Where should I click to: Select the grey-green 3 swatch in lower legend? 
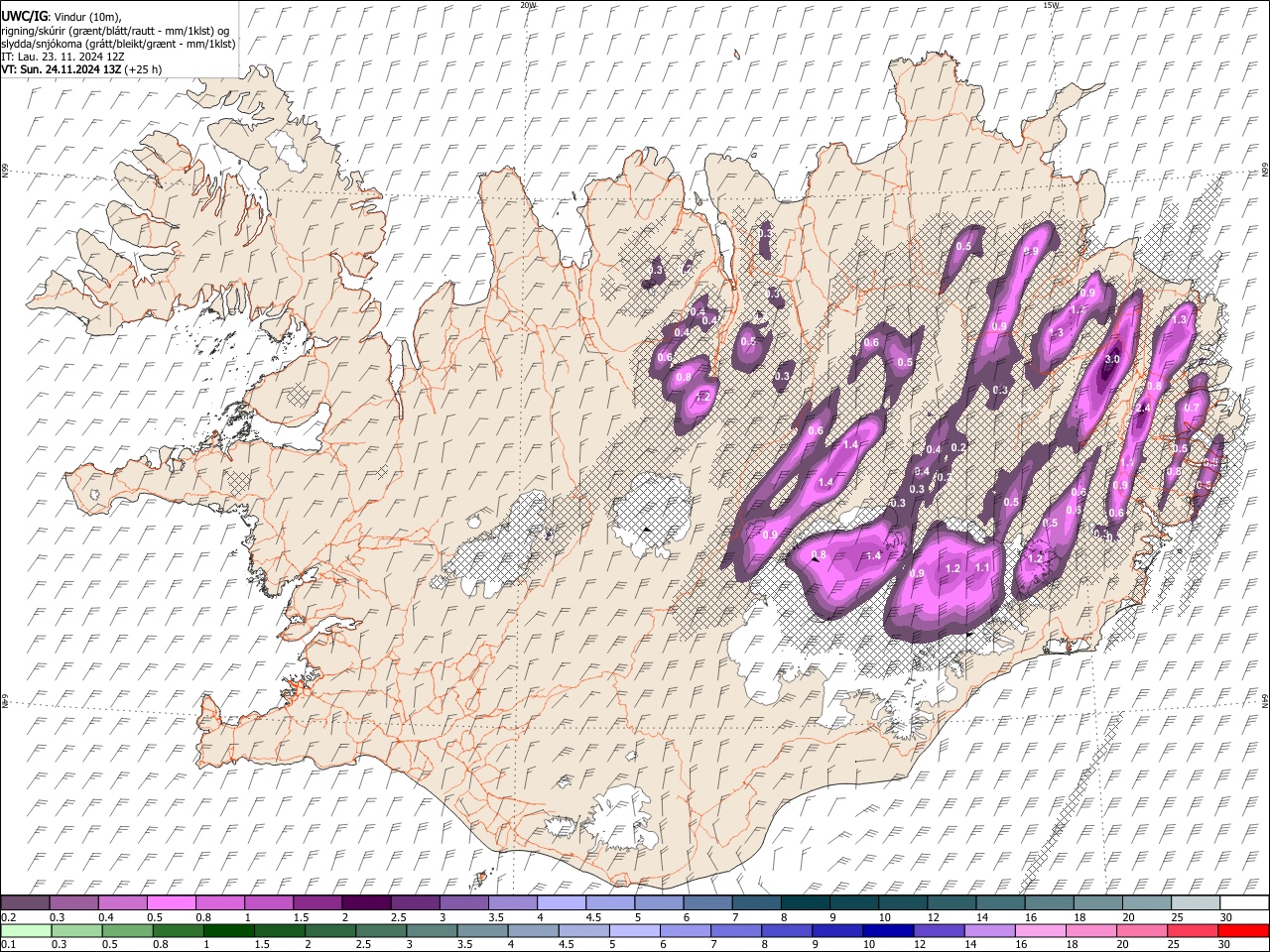(431, 930)
